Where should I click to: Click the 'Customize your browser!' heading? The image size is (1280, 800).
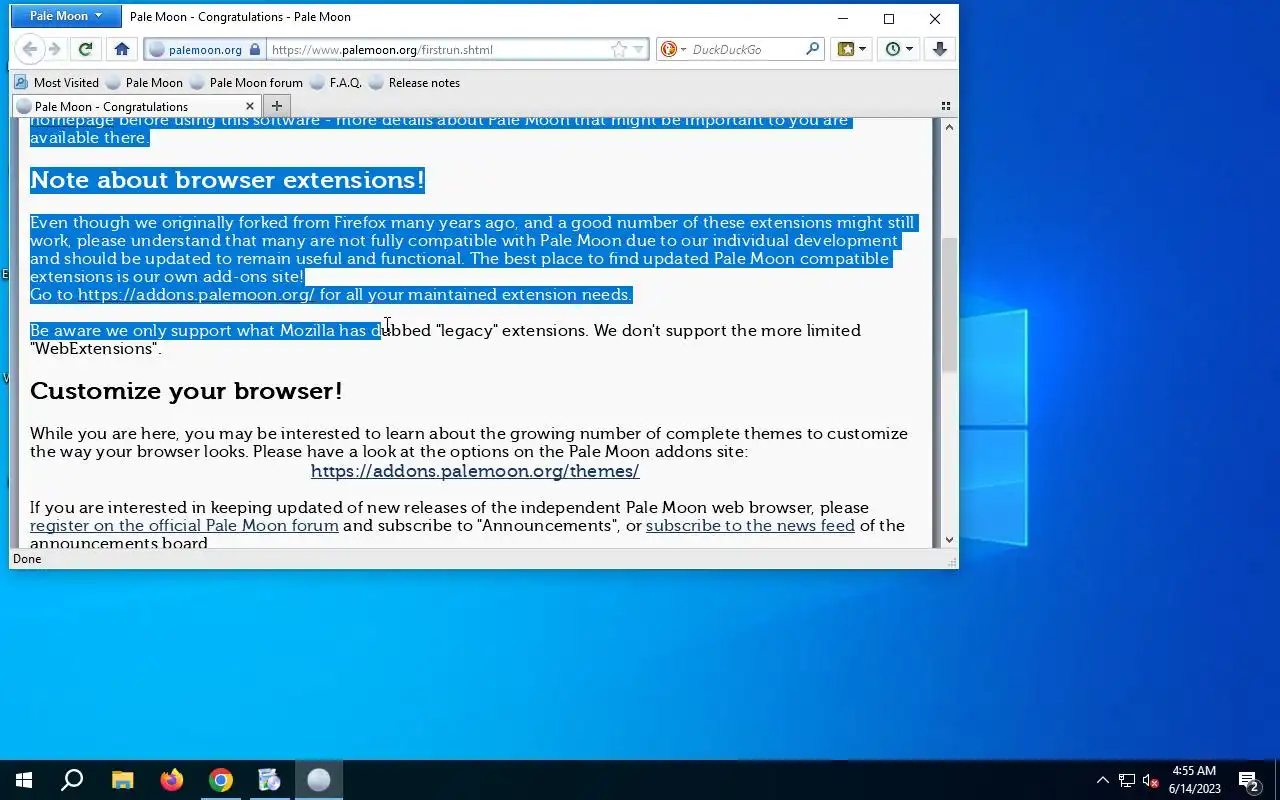186,391
